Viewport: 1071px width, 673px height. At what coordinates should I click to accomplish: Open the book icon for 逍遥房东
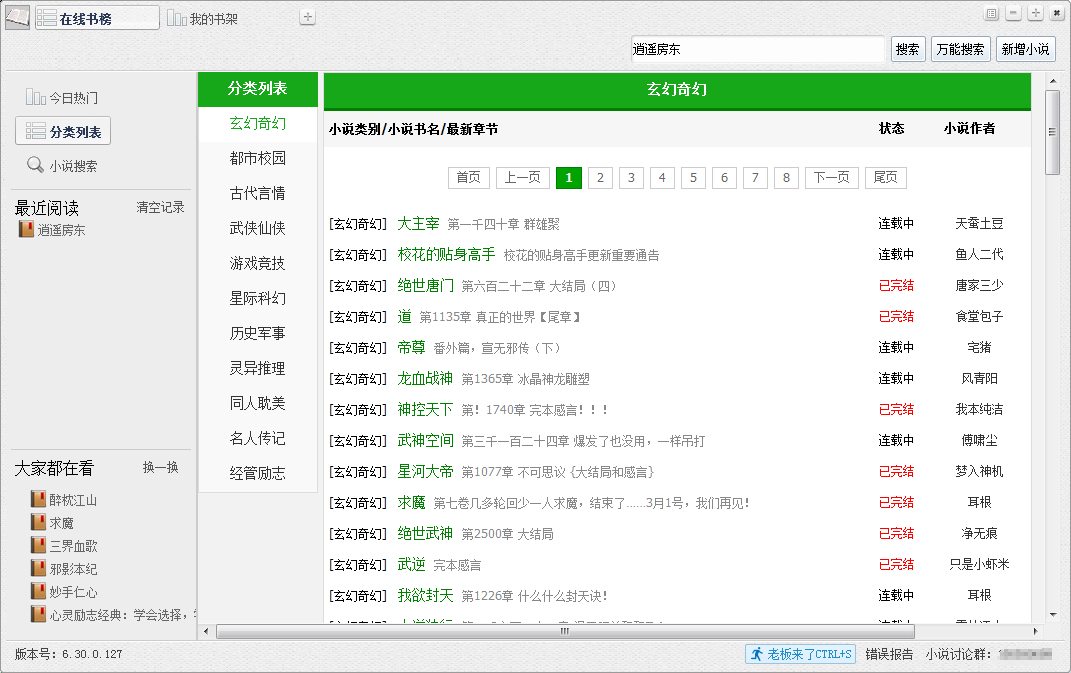[27, 230]
